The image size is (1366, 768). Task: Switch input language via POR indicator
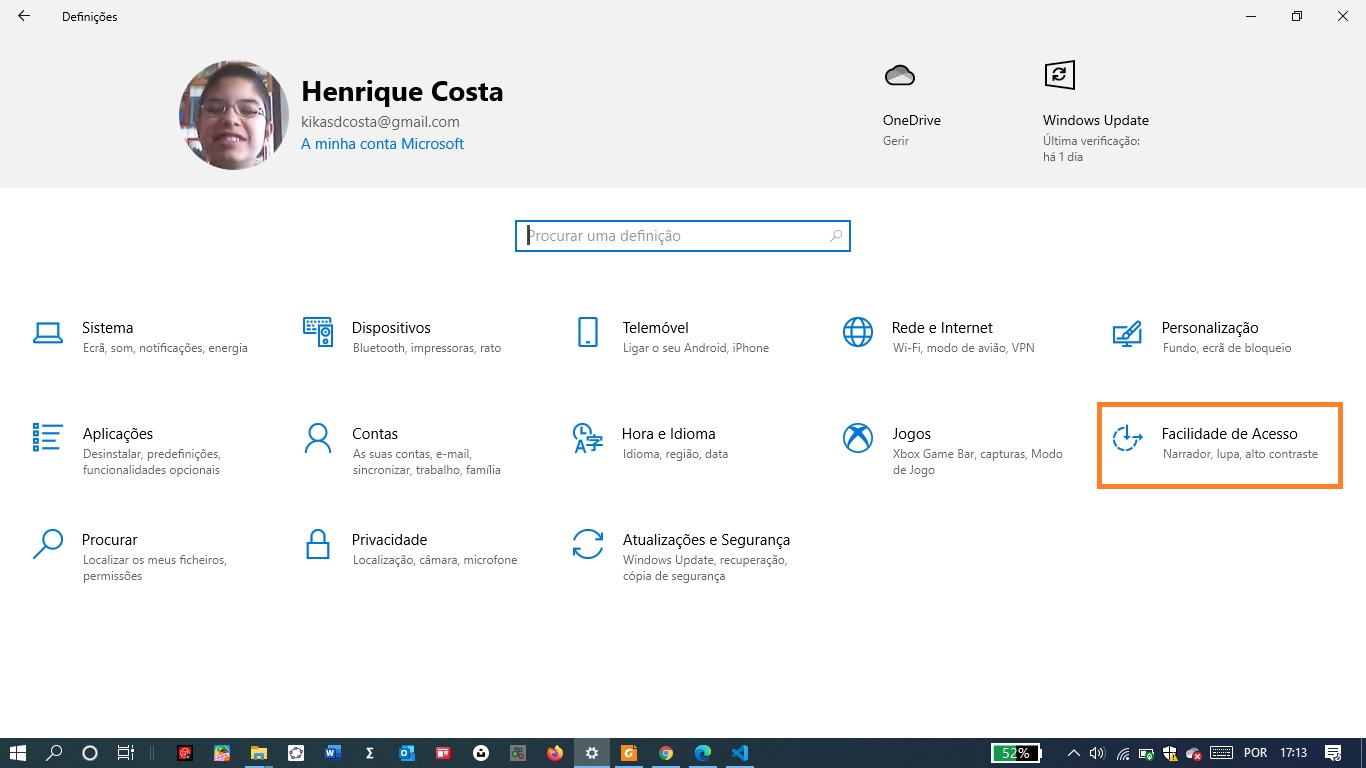tap(1255, 753)
